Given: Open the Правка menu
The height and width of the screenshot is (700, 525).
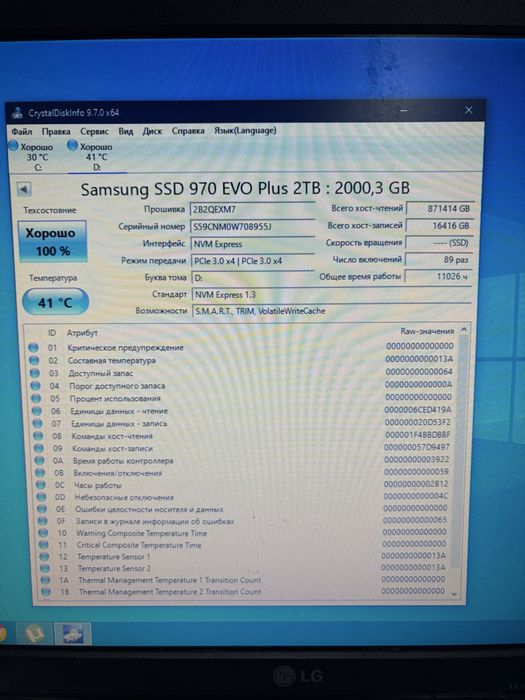Looking at the screenshot, I should [x=56, y=132].
